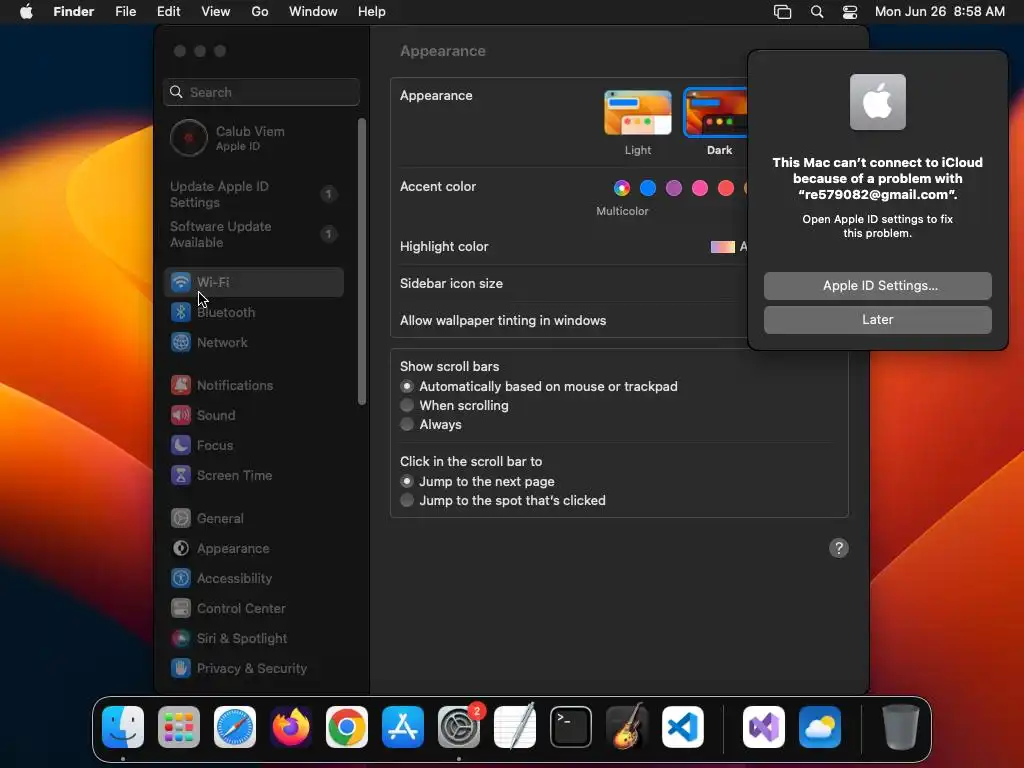Click Apple ID Settings... button
The image size is (1024, 768).
[x=878, y=286]
